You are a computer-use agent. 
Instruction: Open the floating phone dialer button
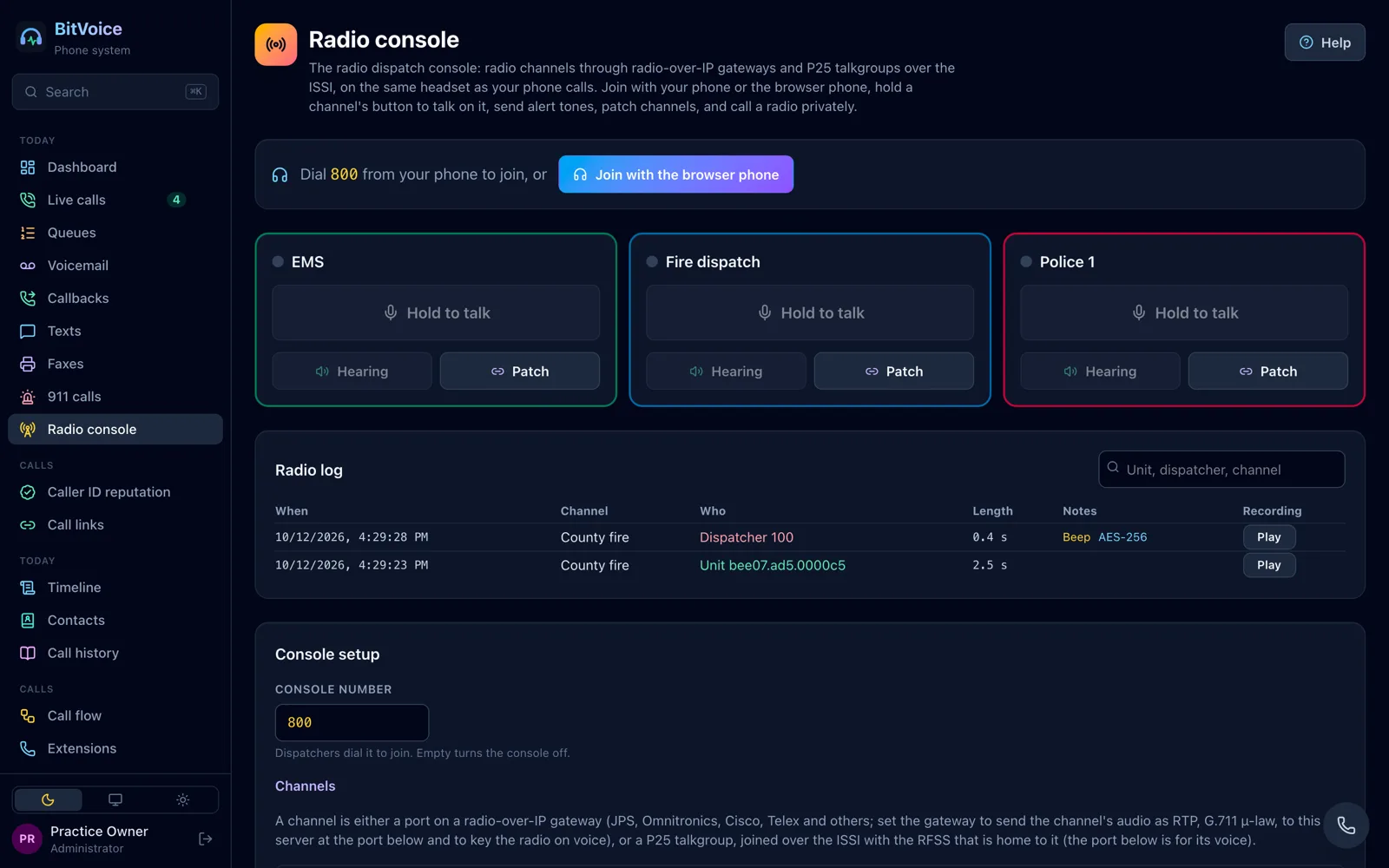click(x=1346, y=825)
